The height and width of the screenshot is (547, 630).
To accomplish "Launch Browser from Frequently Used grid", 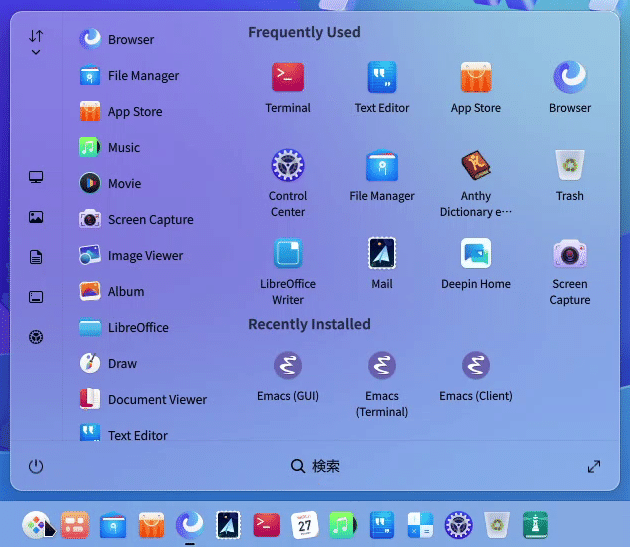I will 570,87.
